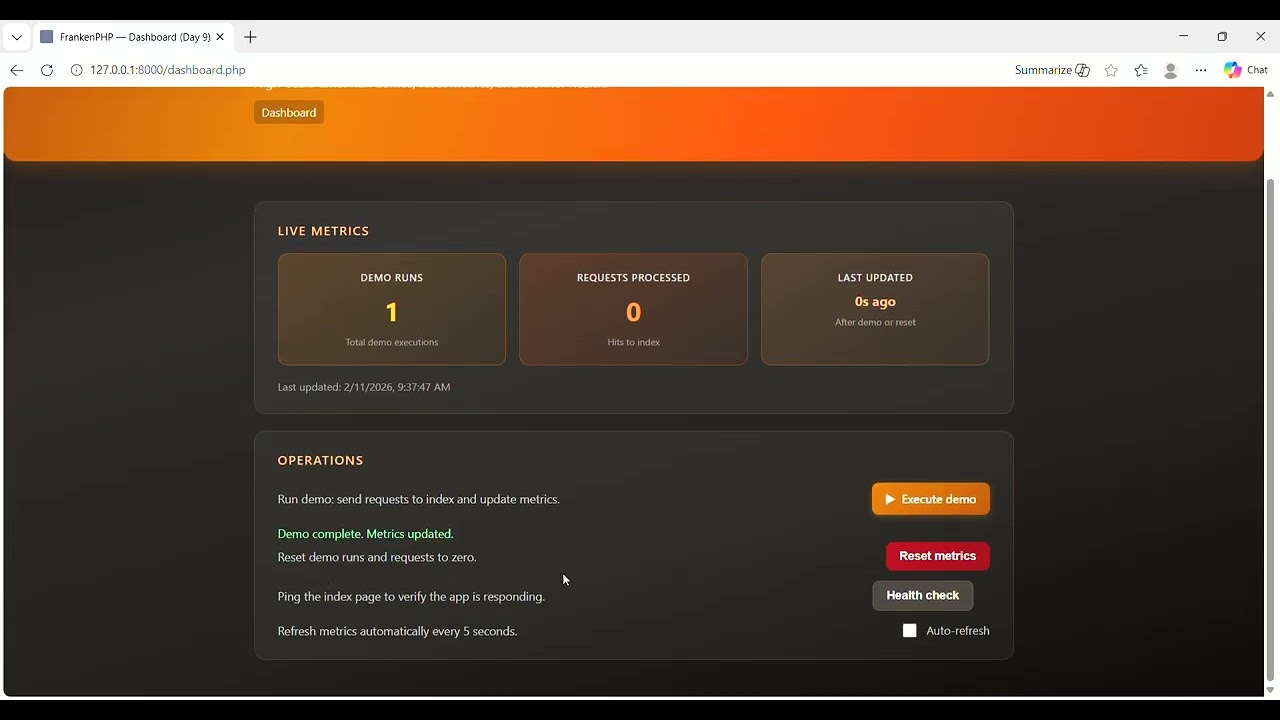Viewport: 1280px width, 720px height.
Task: Click the scrollbar up arrow
Action: point(1270,93)
